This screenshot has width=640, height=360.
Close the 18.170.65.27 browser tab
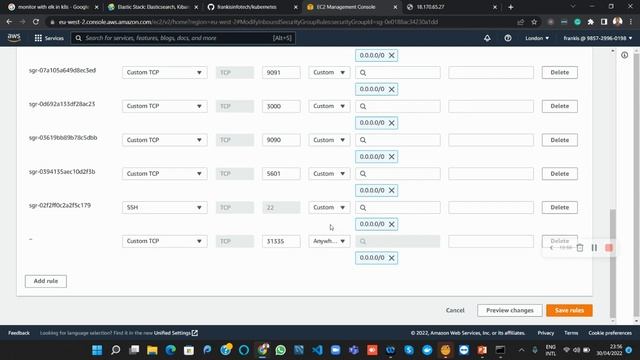[x=495, y=7]
